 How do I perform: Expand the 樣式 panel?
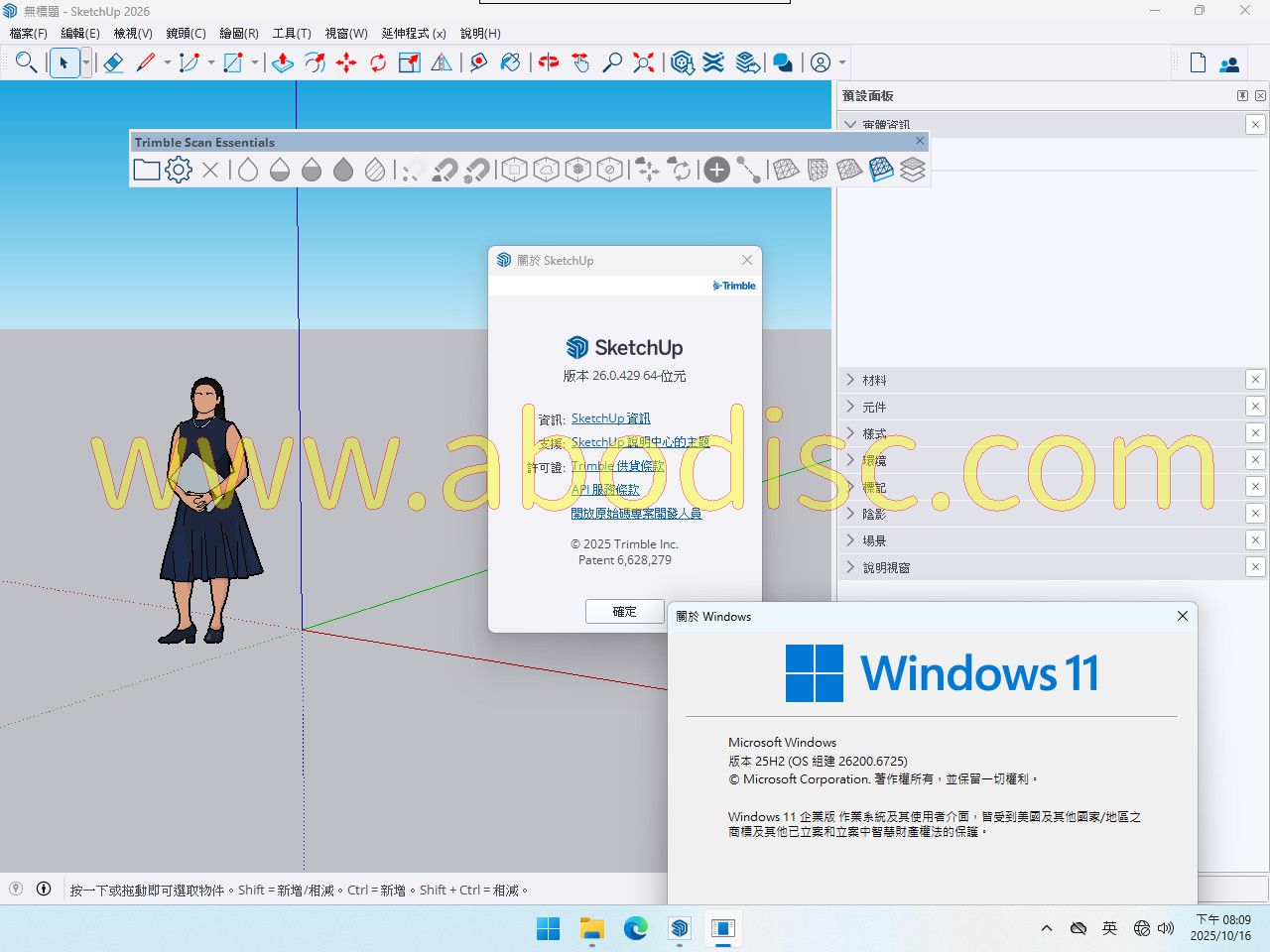(873, 433)
